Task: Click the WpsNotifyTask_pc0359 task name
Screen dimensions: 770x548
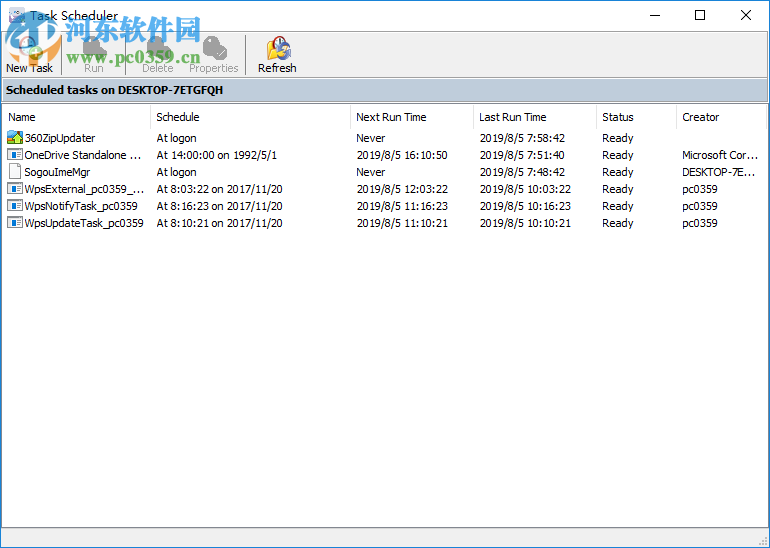Action: pos(81,206)
